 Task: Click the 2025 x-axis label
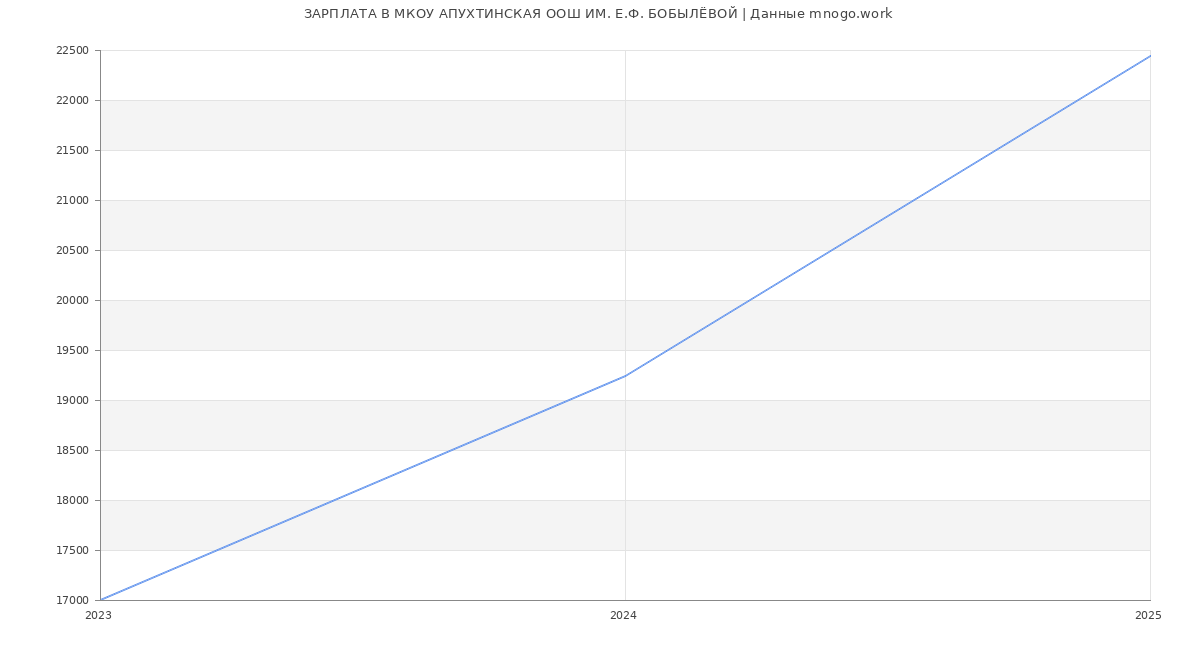click(1148, 616)
